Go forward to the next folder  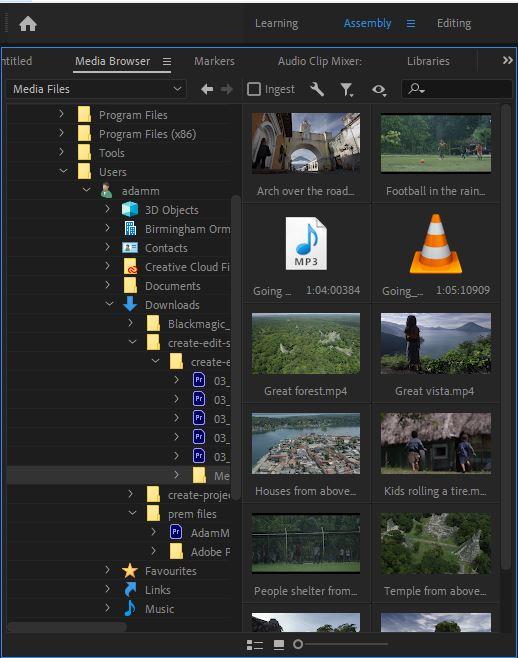[227, 89]
